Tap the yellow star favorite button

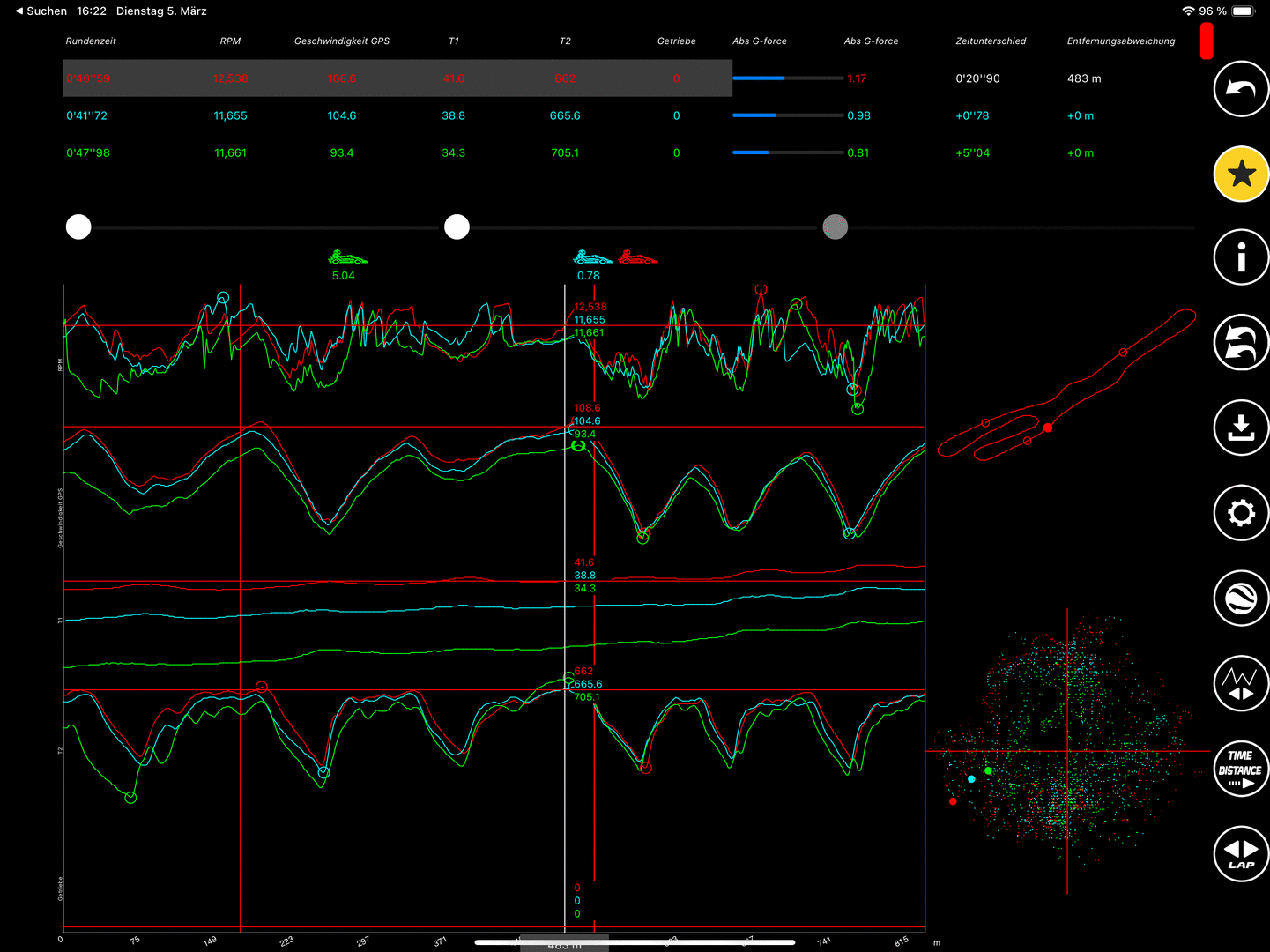(x=1241, y=174)
